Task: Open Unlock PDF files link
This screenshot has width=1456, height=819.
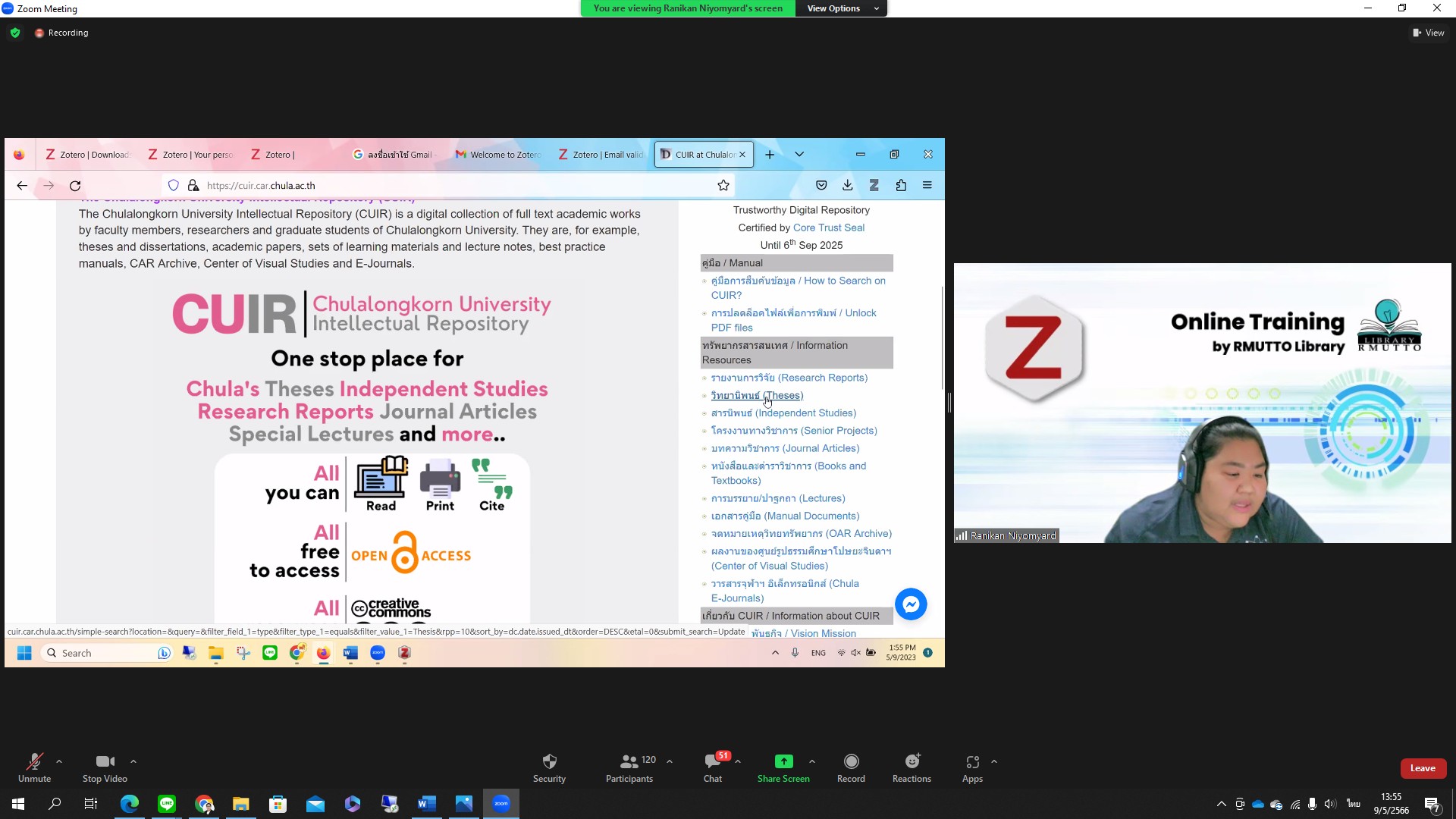Action: (793, 320)
